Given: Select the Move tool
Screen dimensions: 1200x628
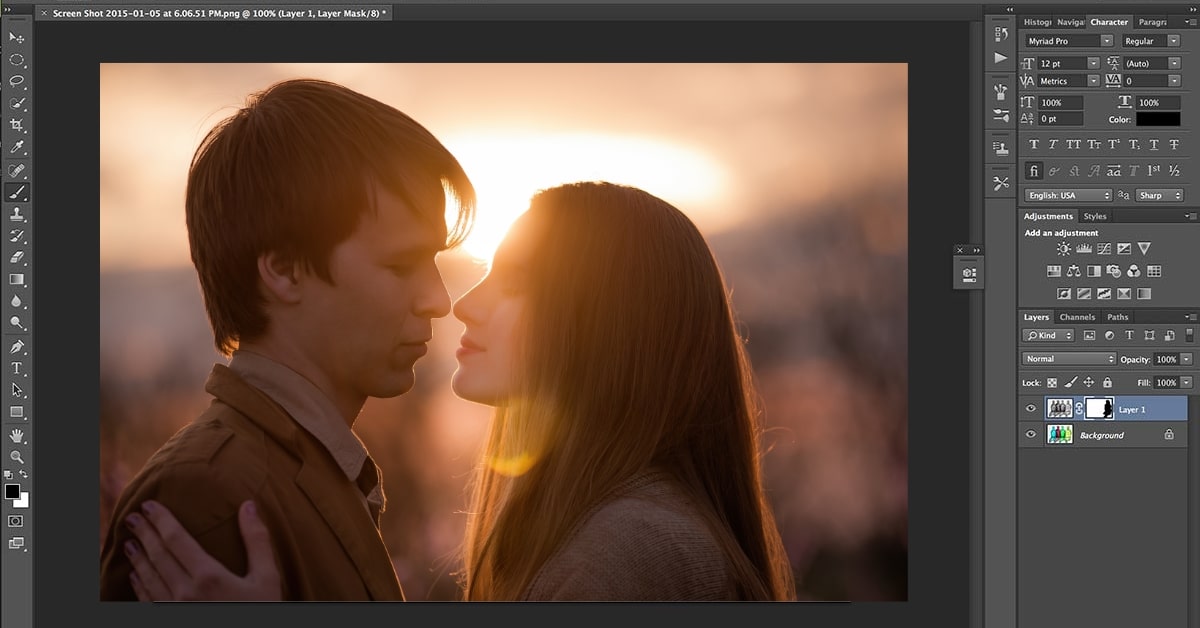Looking at the screenshot, I should coord(17,38).
